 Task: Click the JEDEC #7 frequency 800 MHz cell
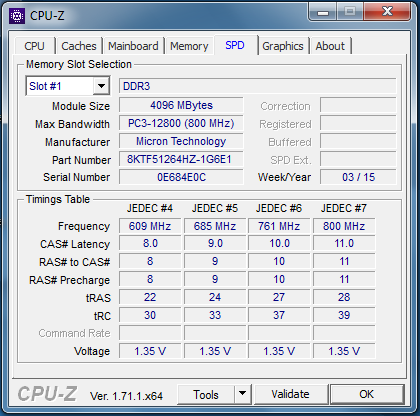(x=344, y=226)
